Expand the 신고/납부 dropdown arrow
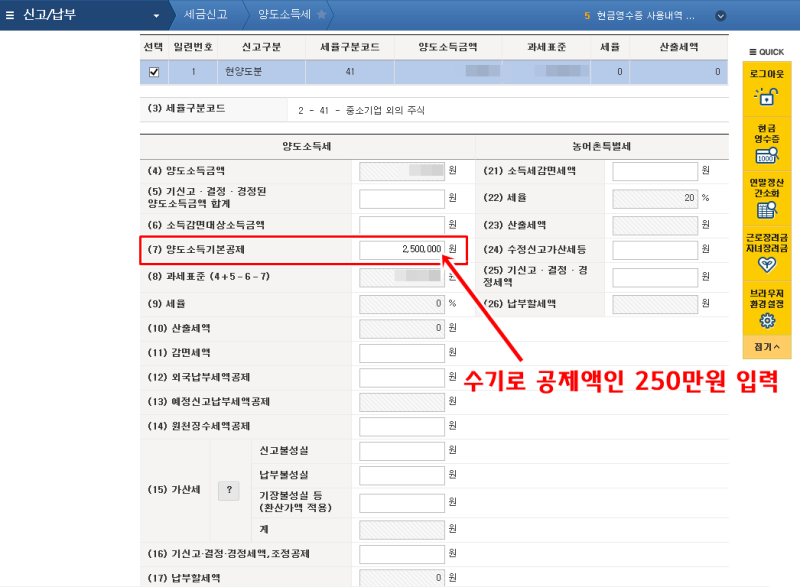 (x=156, y=16)
